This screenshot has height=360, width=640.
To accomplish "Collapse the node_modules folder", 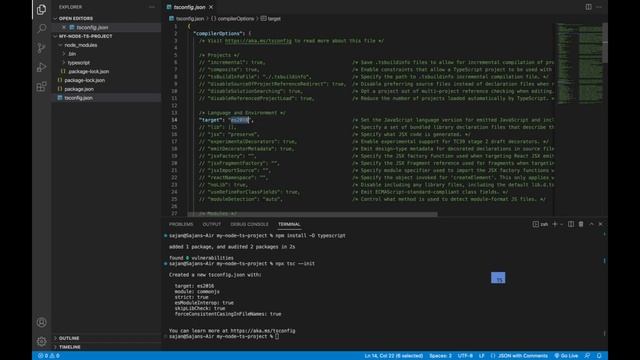I will (81, 45).
